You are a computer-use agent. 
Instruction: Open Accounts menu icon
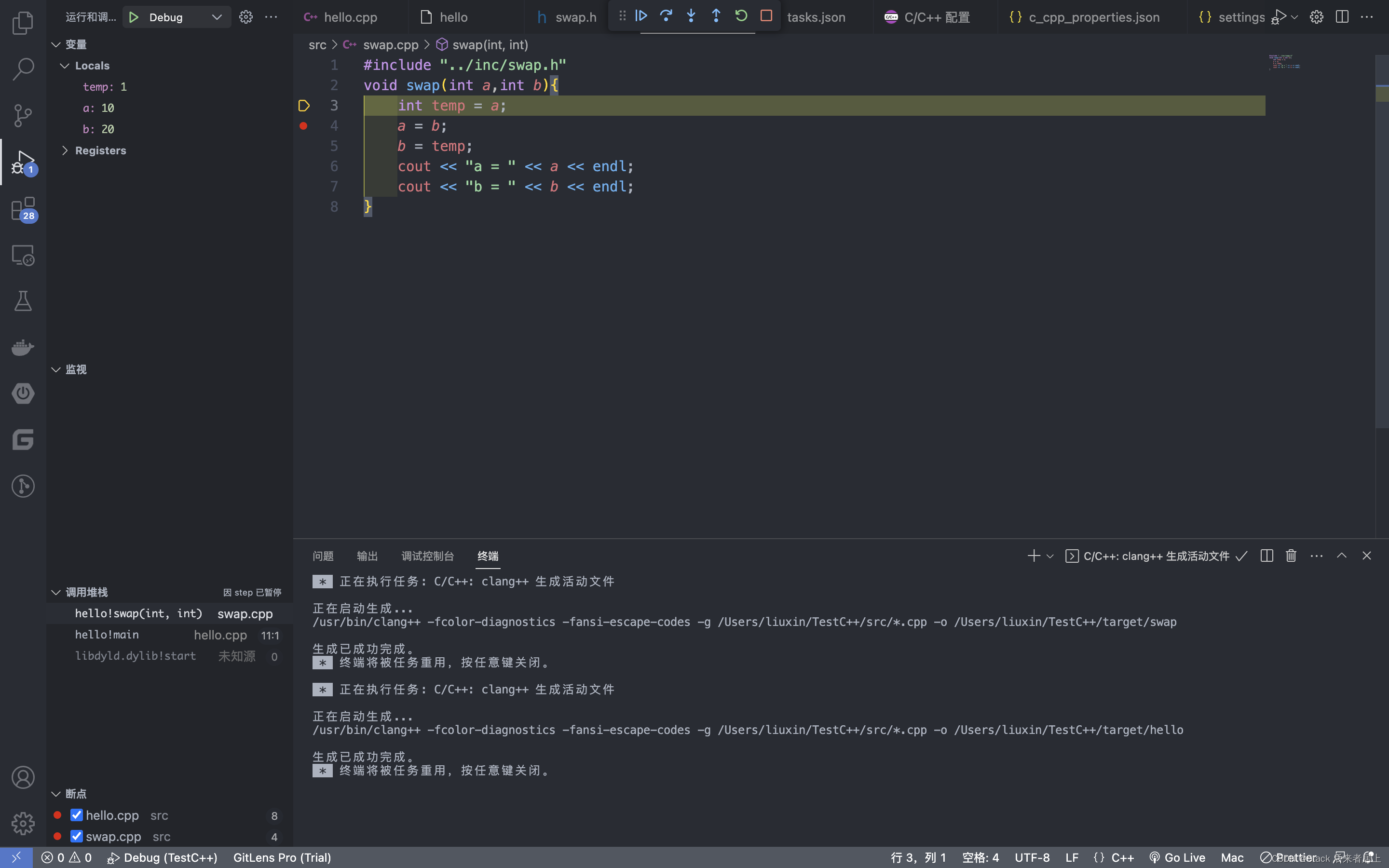[23, 777]
